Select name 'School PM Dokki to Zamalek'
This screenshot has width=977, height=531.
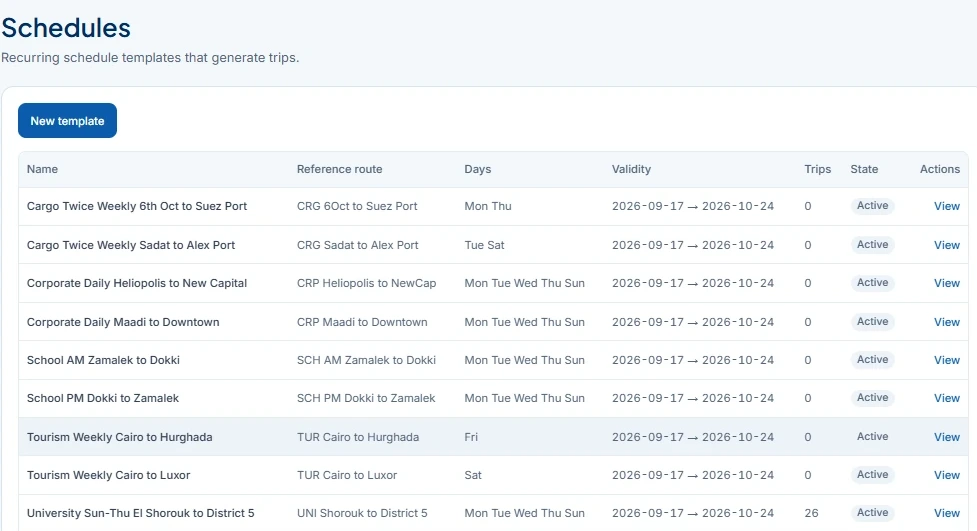pyautogui.click(x=103, y=398)
